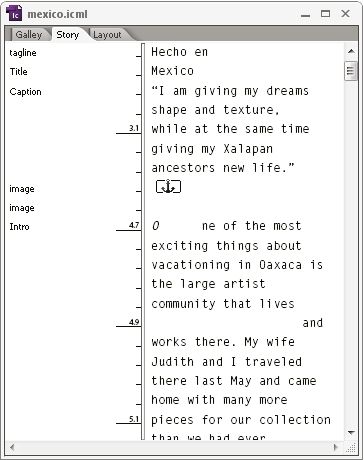Open the Layout tab
This screenshot has width=364, height=460.
107,35
